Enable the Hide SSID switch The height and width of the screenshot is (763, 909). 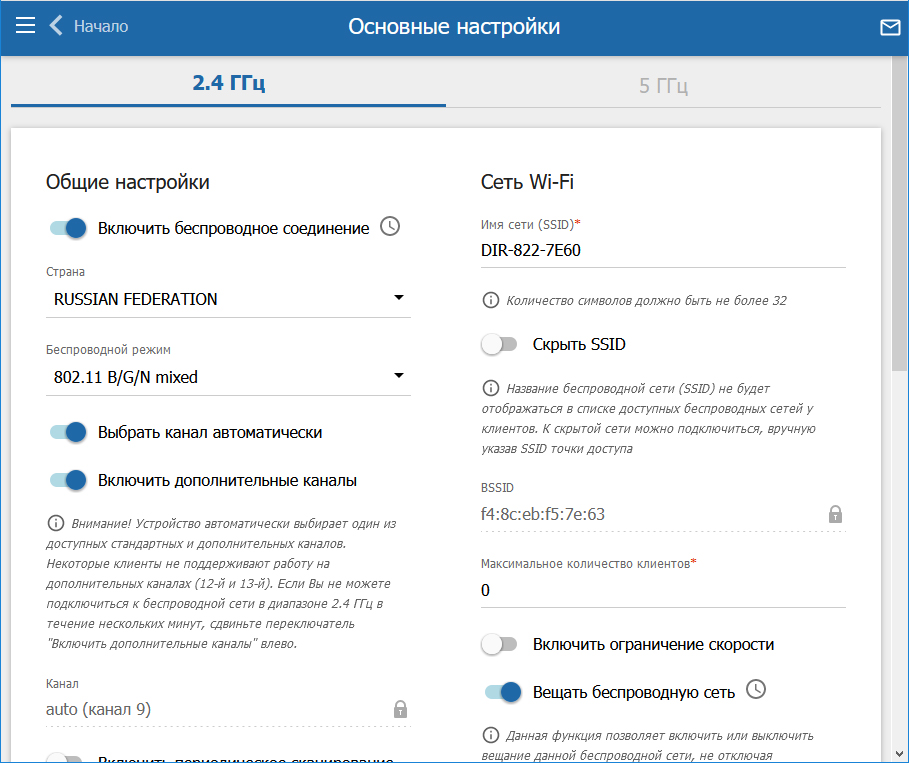coord(499,344)
